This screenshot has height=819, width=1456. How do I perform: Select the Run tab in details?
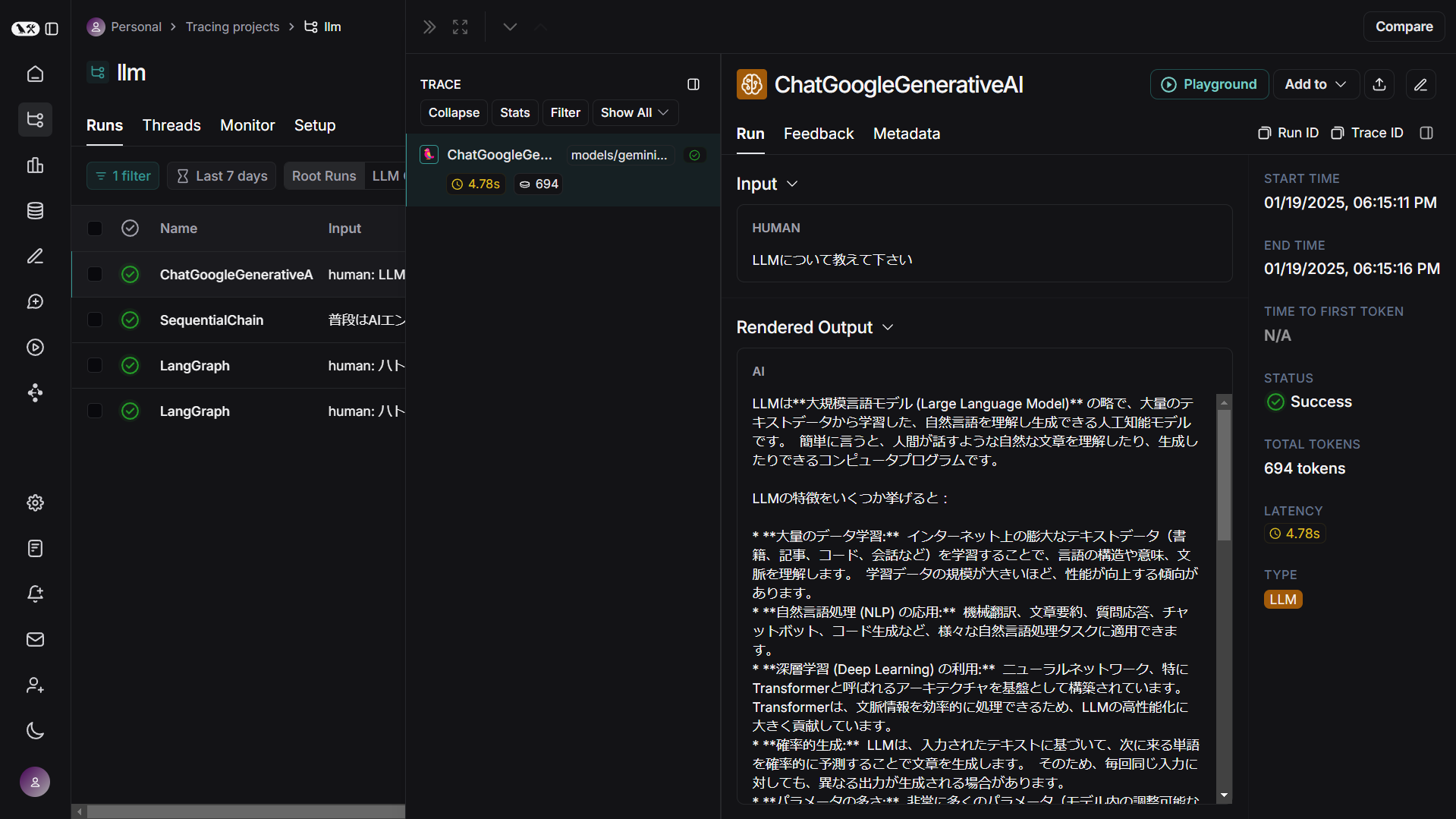[x=750, y=134]
